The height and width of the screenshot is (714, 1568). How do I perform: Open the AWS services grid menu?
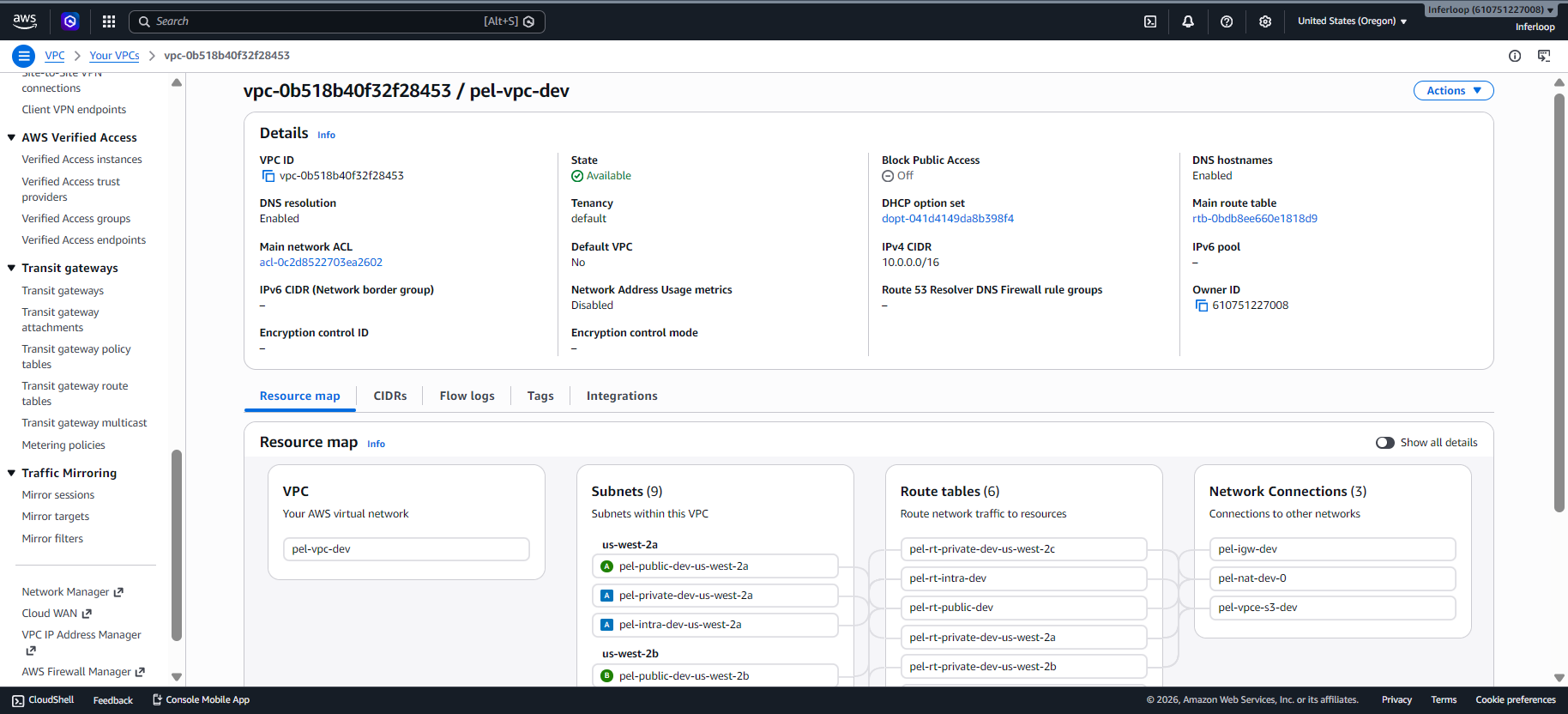109,21
